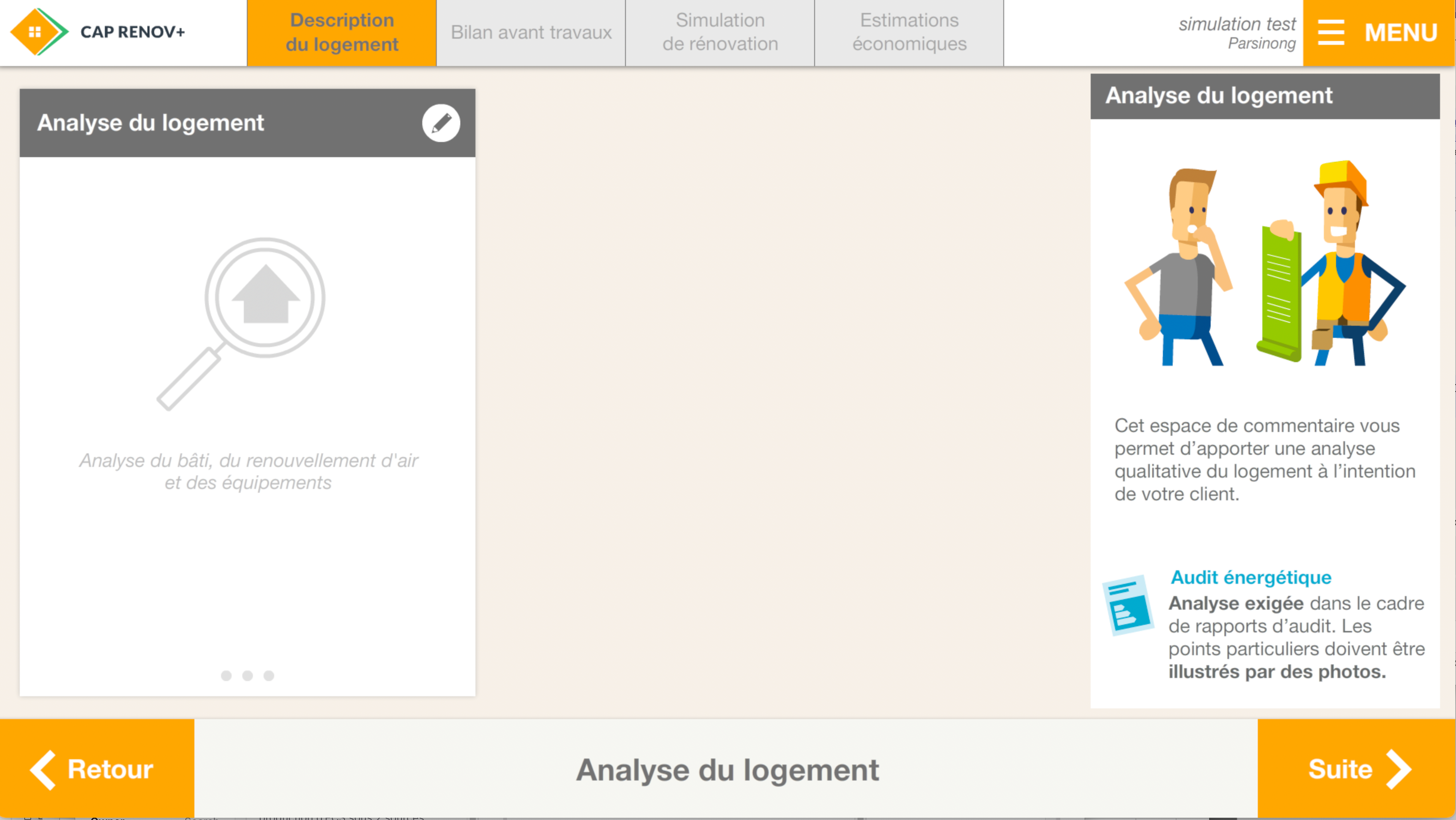
Task: Select the third pagination dot
Action: coord(269,675)
